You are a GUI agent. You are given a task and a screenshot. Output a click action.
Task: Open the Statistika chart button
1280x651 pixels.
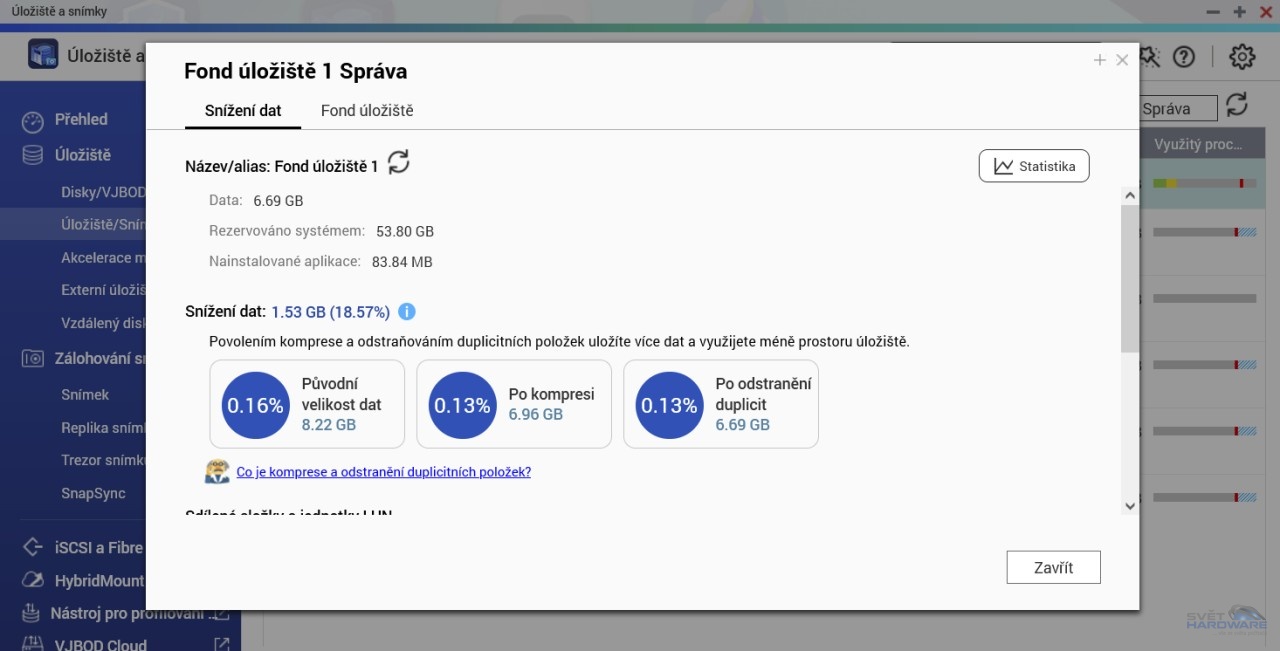tap(1034, 166)
